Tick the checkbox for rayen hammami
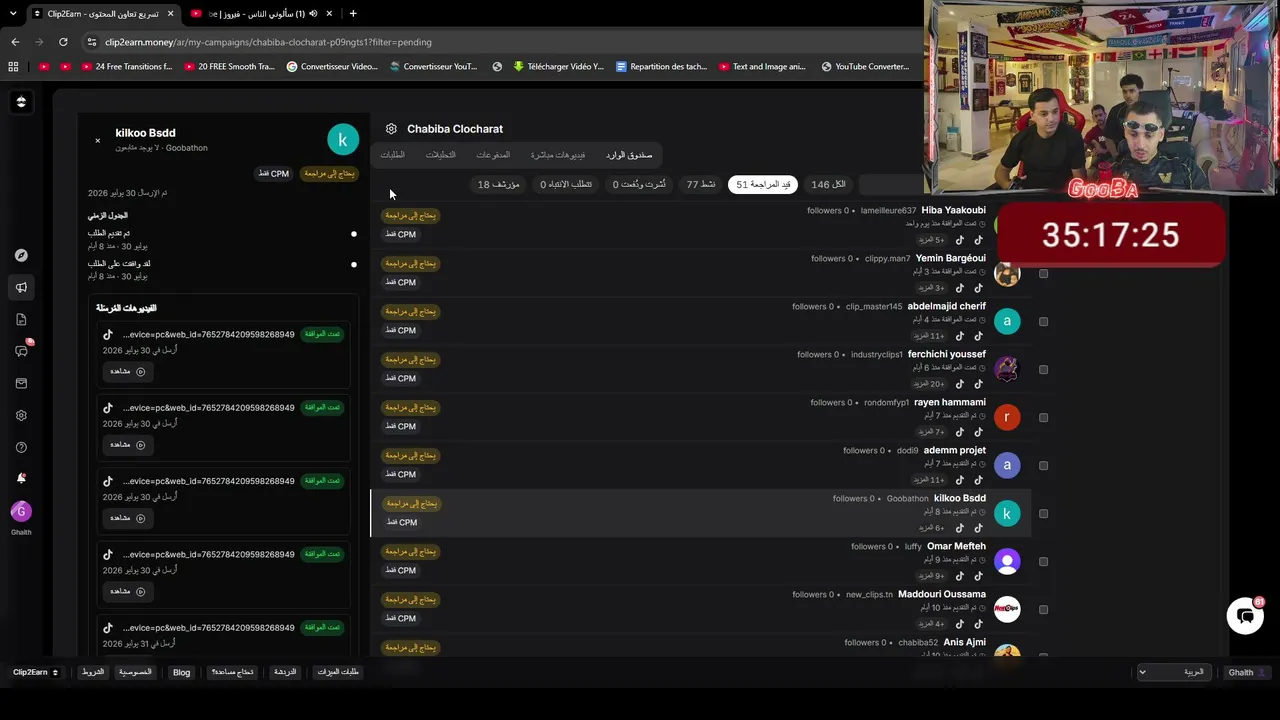This screenshot has width=1280, height=720. [x=1043, y=418]
